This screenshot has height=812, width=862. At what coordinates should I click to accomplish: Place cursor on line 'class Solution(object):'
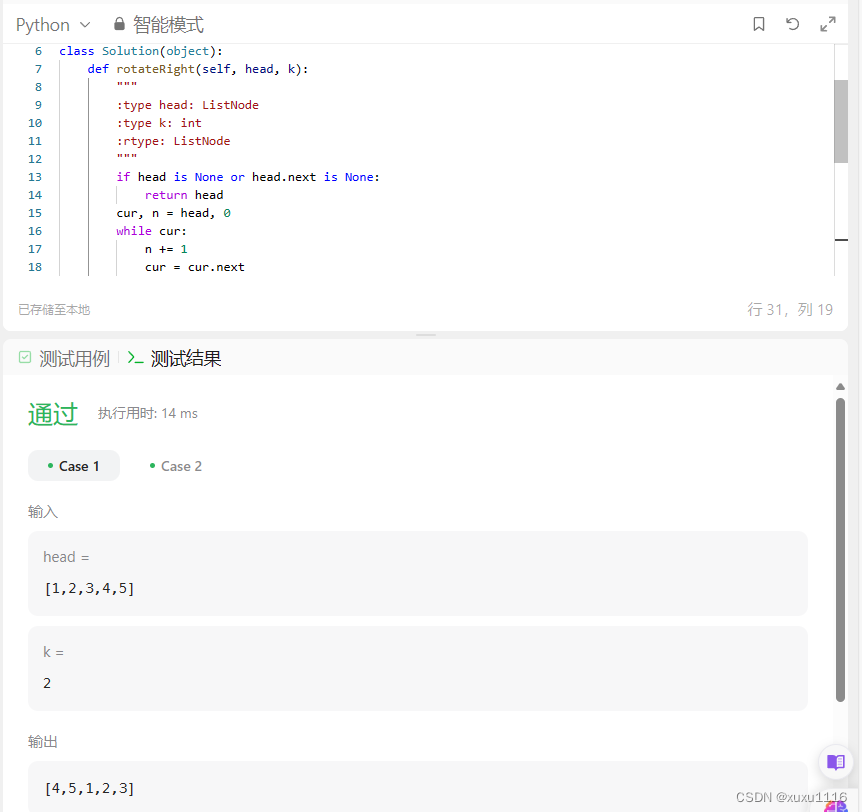tap(141, 51)
